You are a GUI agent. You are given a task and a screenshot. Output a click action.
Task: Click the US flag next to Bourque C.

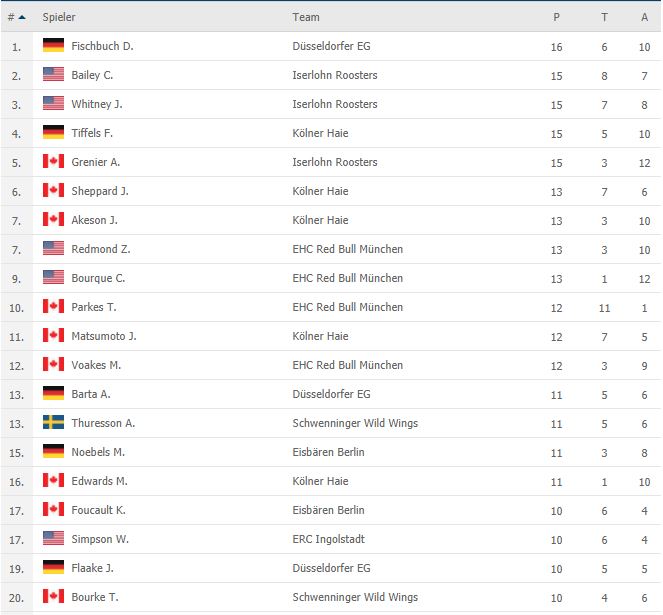pos(53,277)
